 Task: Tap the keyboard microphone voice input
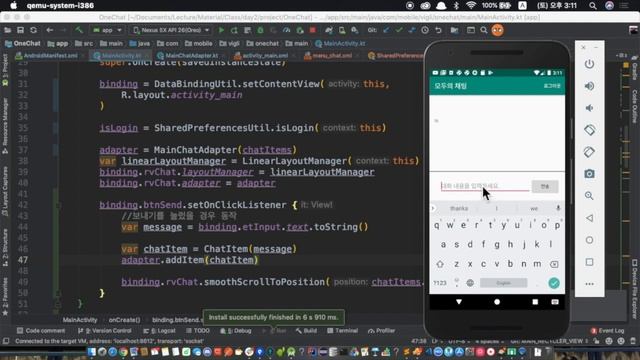558,208
